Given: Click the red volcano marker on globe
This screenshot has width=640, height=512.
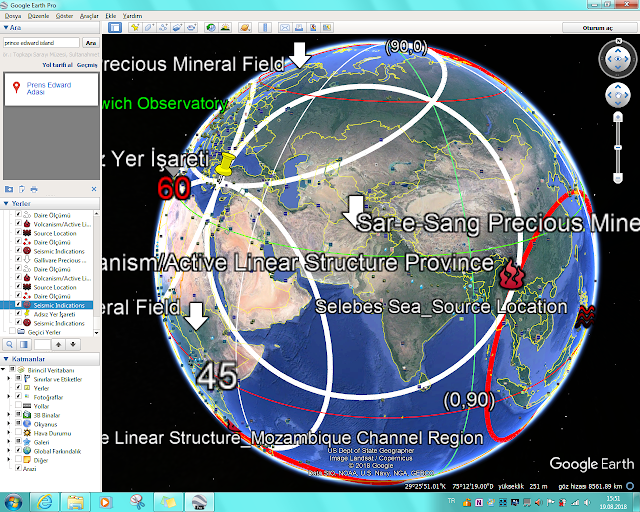Looking at the screenshot, I should point(510,274).
